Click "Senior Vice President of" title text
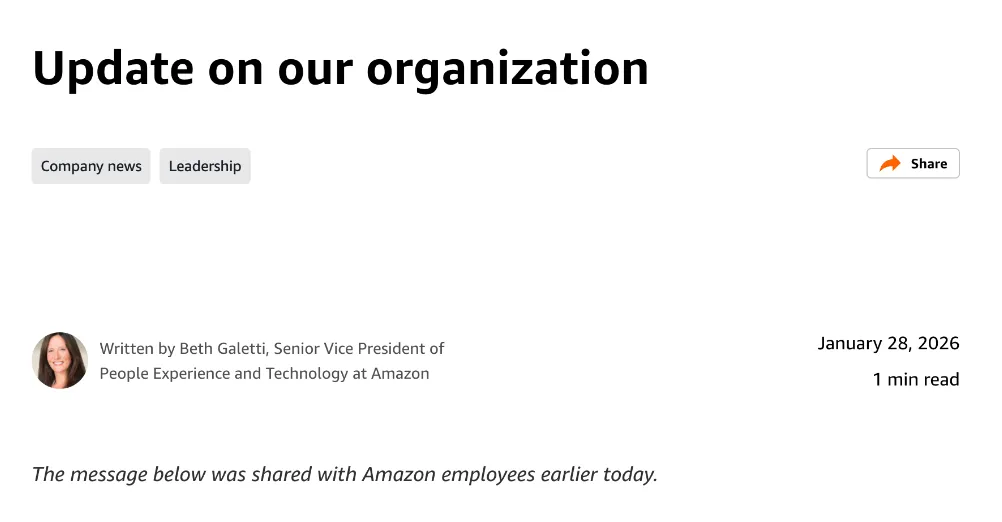This screenshot has width=1002, height=522. pos(359,349)
